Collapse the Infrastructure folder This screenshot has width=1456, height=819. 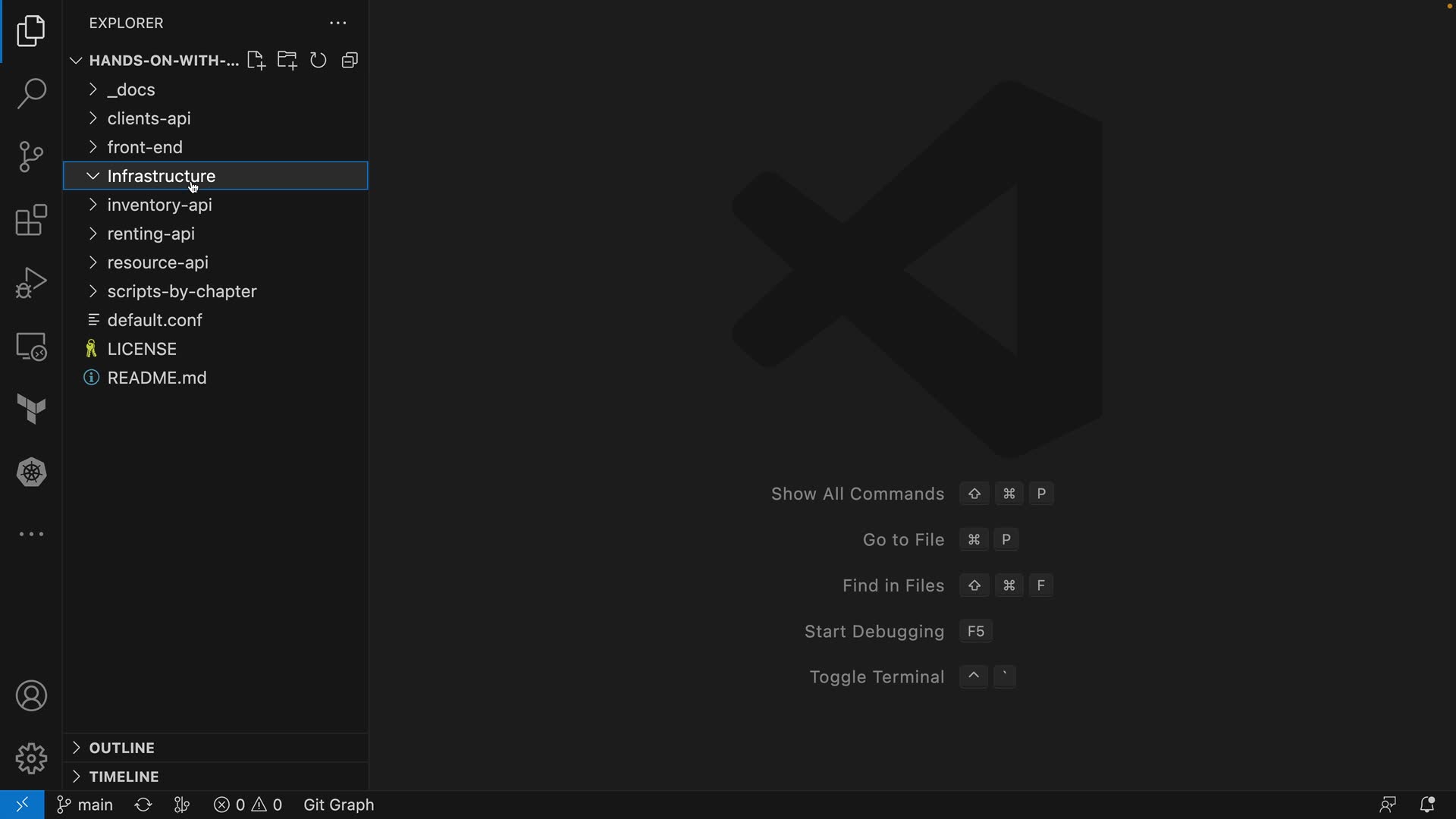coord(93,176)
